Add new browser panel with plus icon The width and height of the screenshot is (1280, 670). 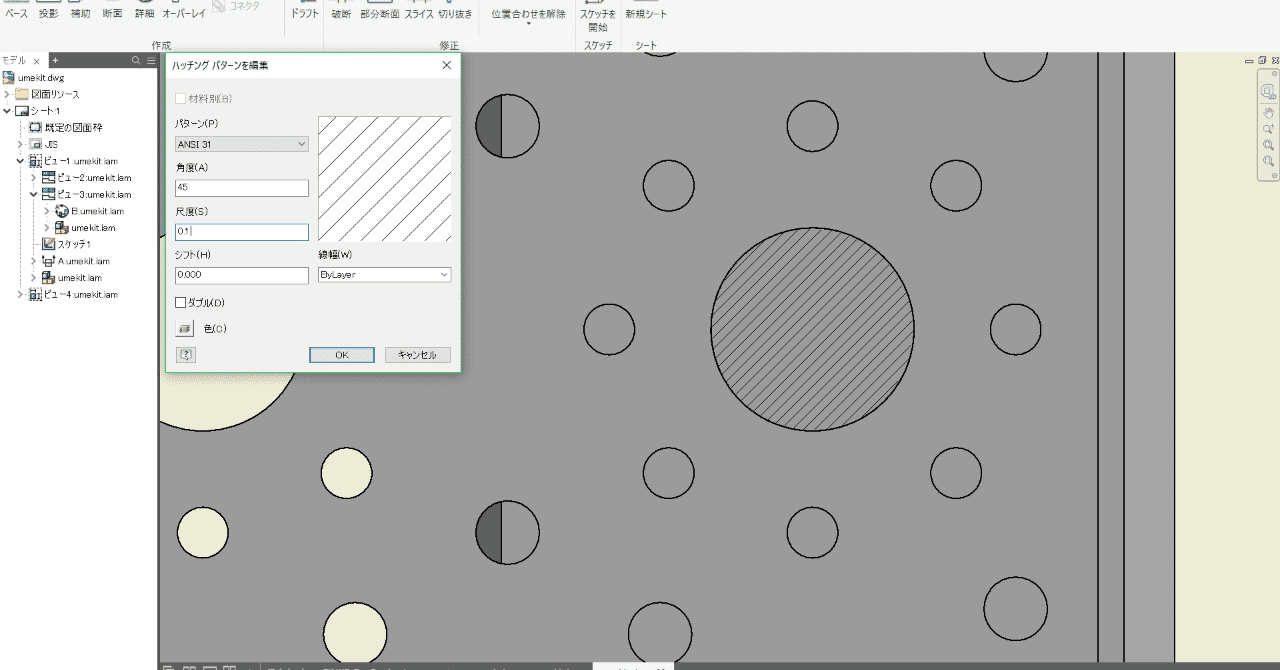pyautogui.click(x=55, y=61)
